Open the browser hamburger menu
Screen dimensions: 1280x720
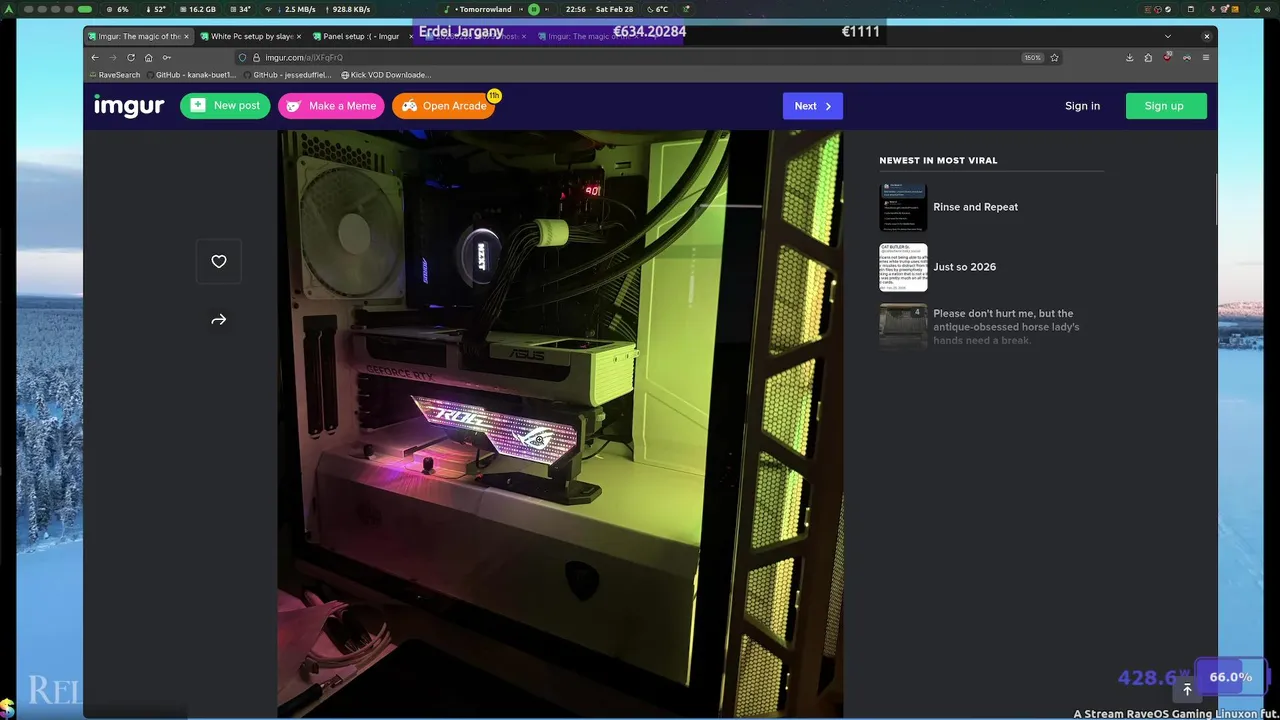click(1206, 58)
